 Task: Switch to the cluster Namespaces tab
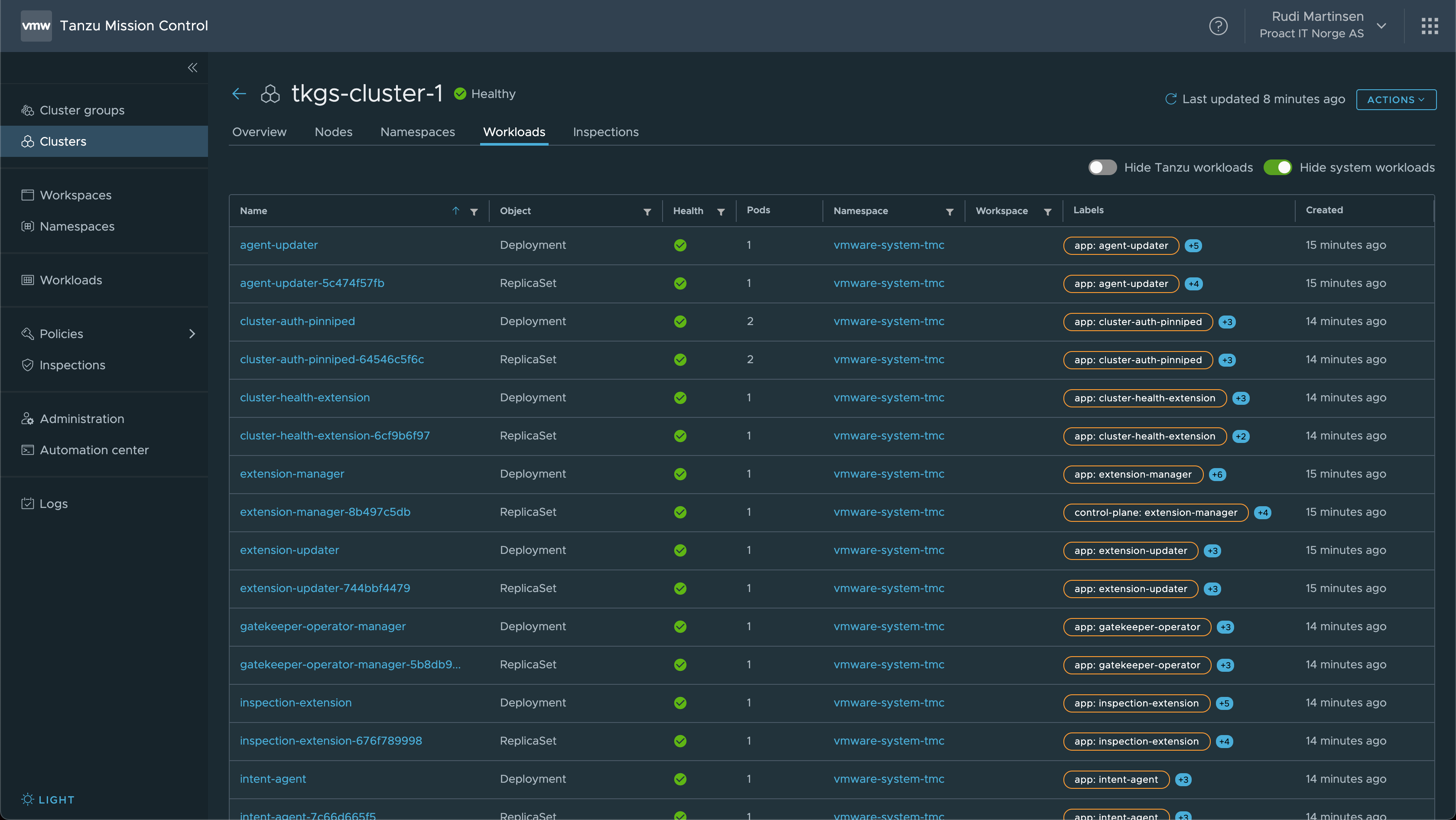(418, 132)
